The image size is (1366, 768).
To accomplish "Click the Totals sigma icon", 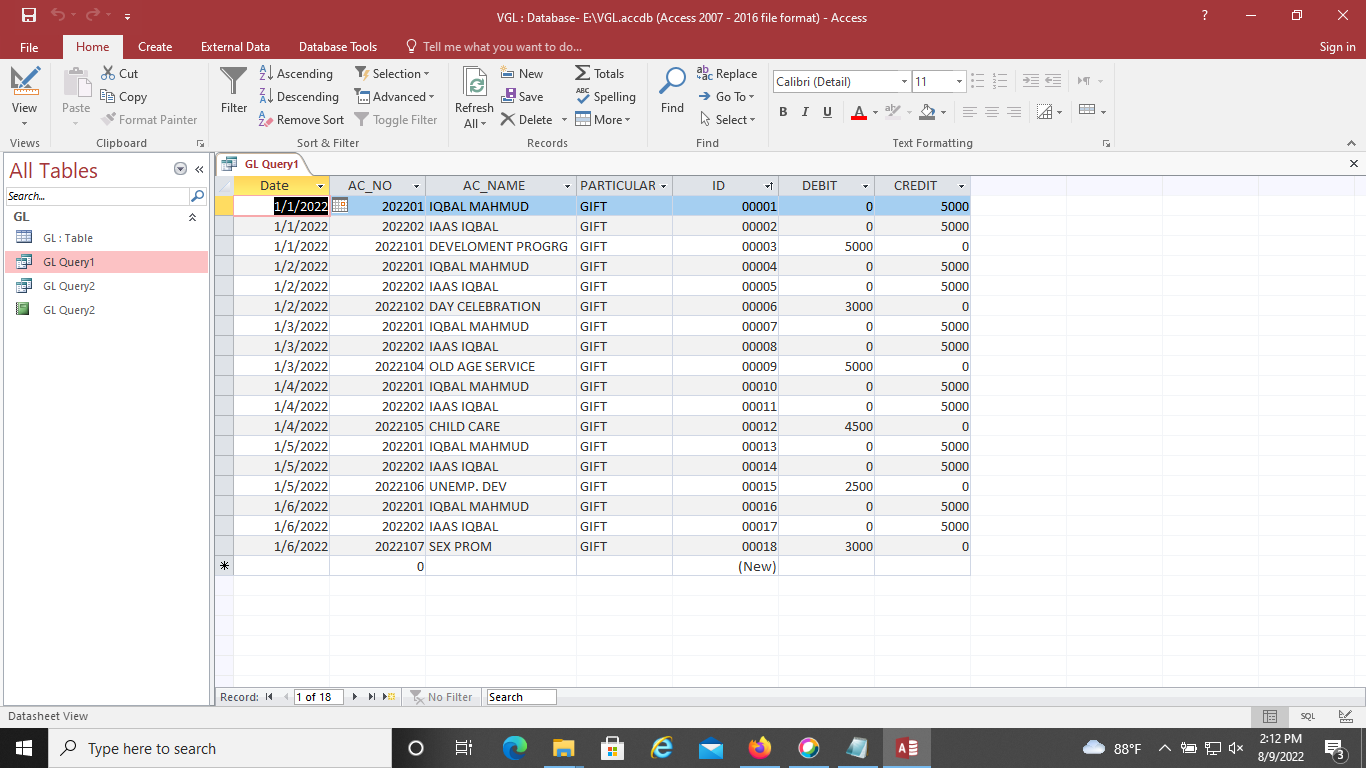I will [x=583, y=73].
